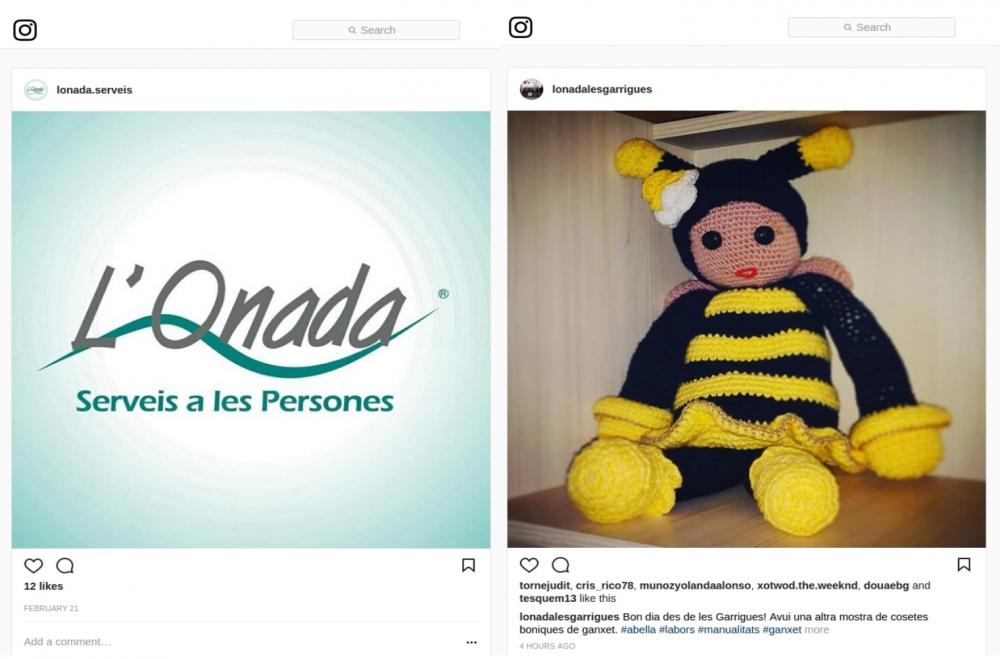Click the lonadalesgarrigues username in post header

coord(602,89)
